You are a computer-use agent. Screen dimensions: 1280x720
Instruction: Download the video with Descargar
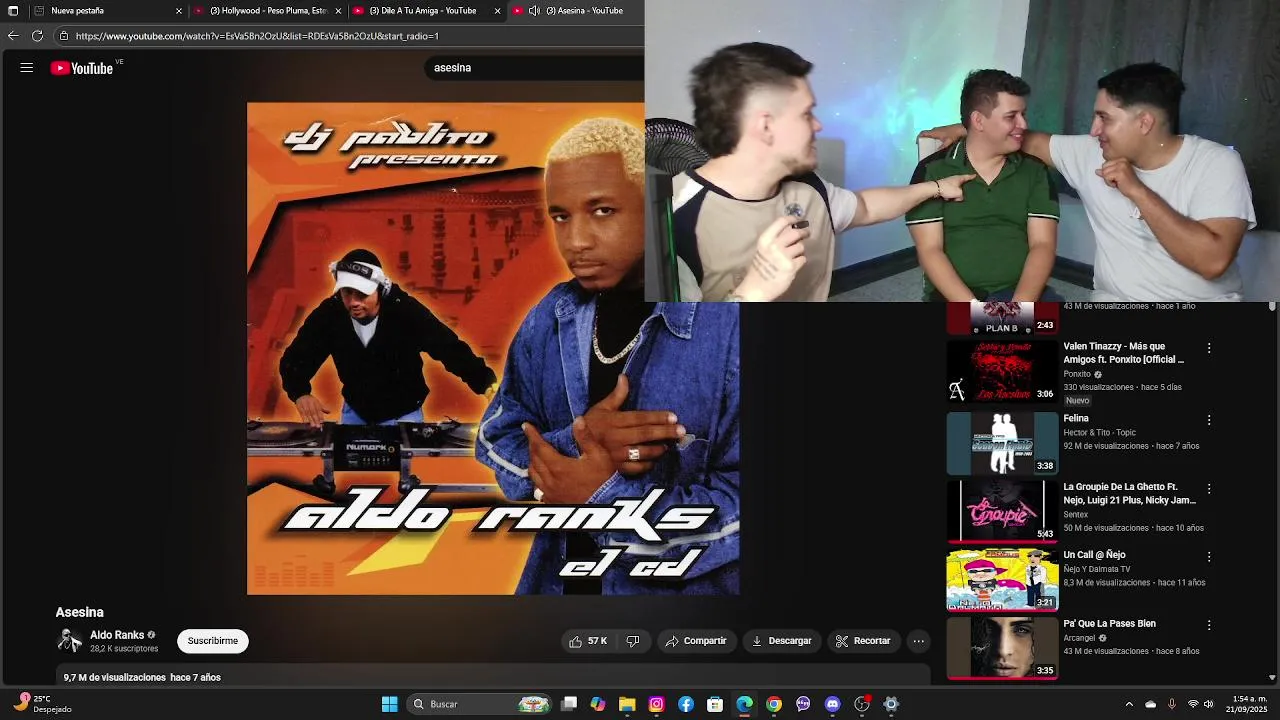point(781,641)
